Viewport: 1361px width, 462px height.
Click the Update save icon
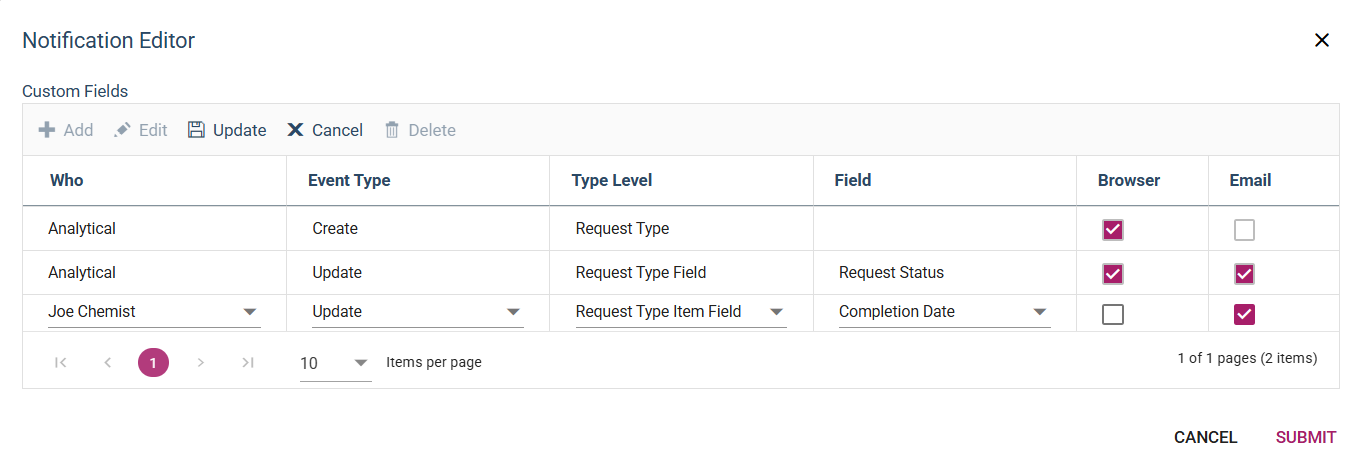click(196, 130)
